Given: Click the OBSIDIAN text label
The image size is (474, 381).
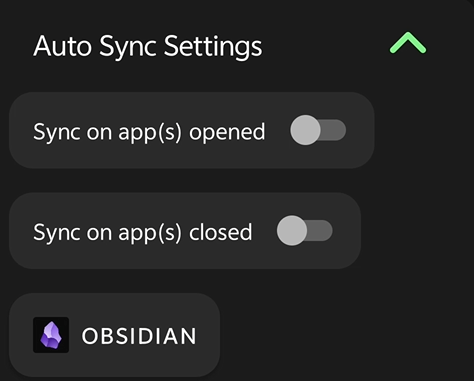Looking at the screenshot, I should coord(139,336).
